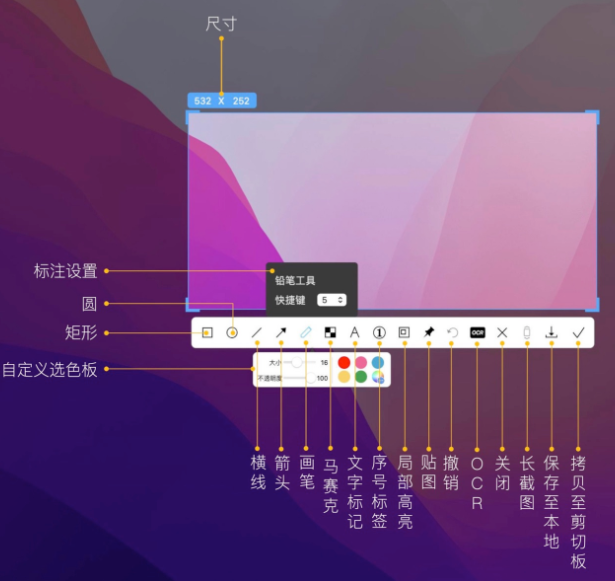Pick the yellow color swatch
The height and width of the screenshot is (581, 615).
[344, 377]
